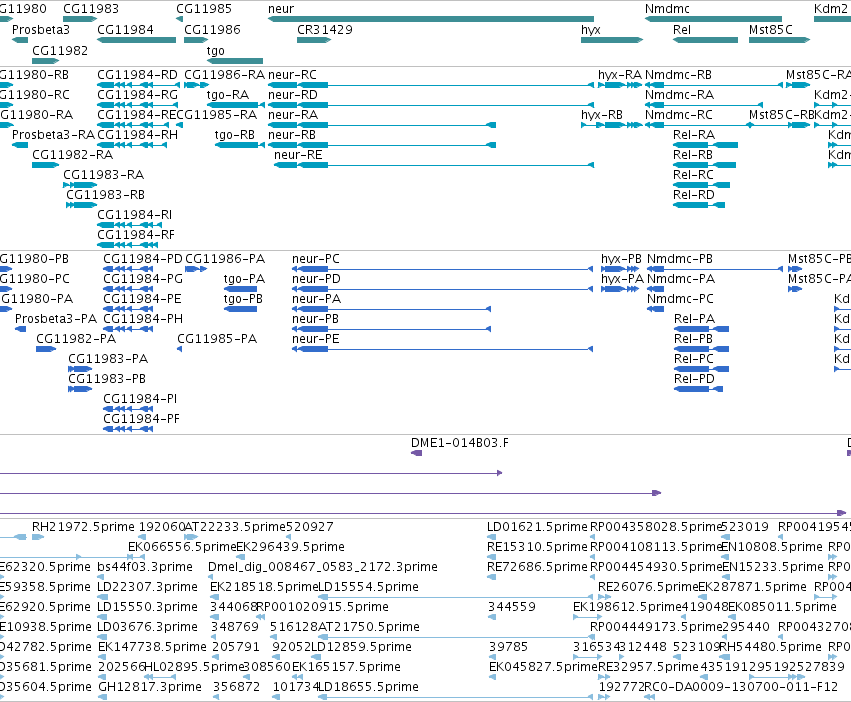Select transcript hyx-RB
The image size is (851, 702).
click(x=601, y=115)
